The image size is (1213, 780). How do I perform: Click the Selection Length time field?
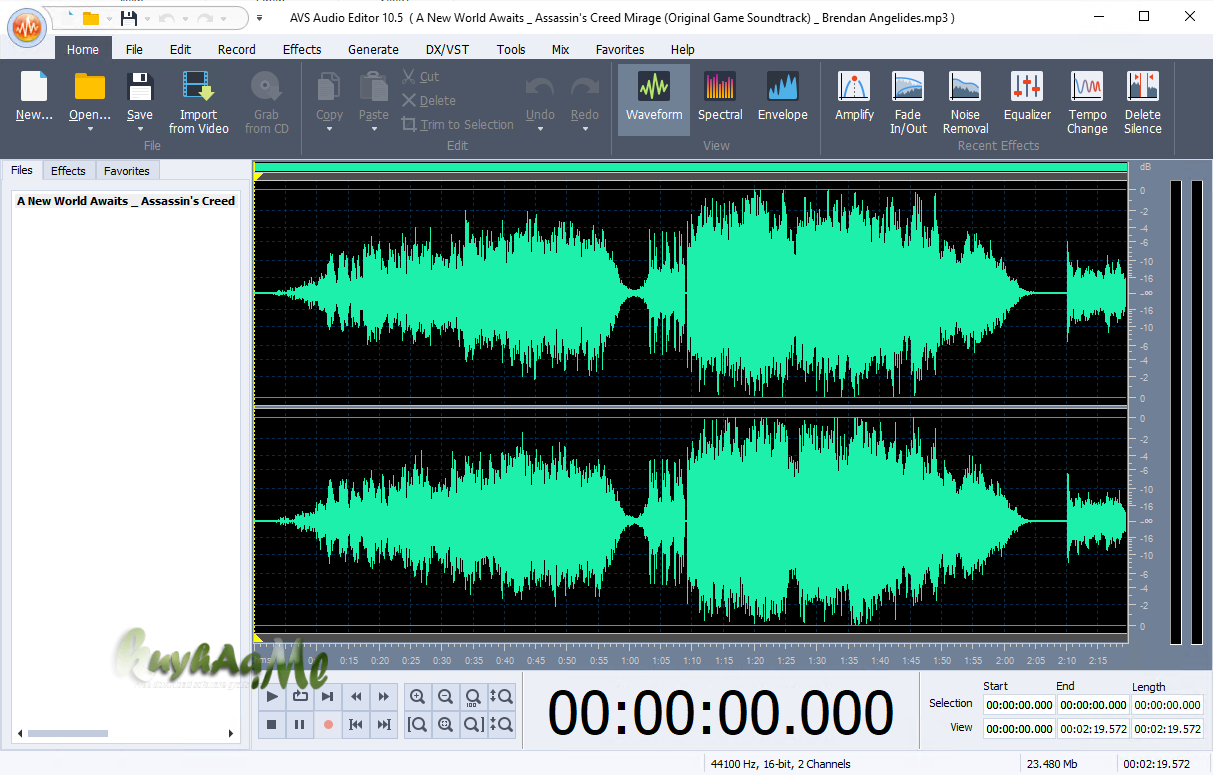click(1166, 704)
